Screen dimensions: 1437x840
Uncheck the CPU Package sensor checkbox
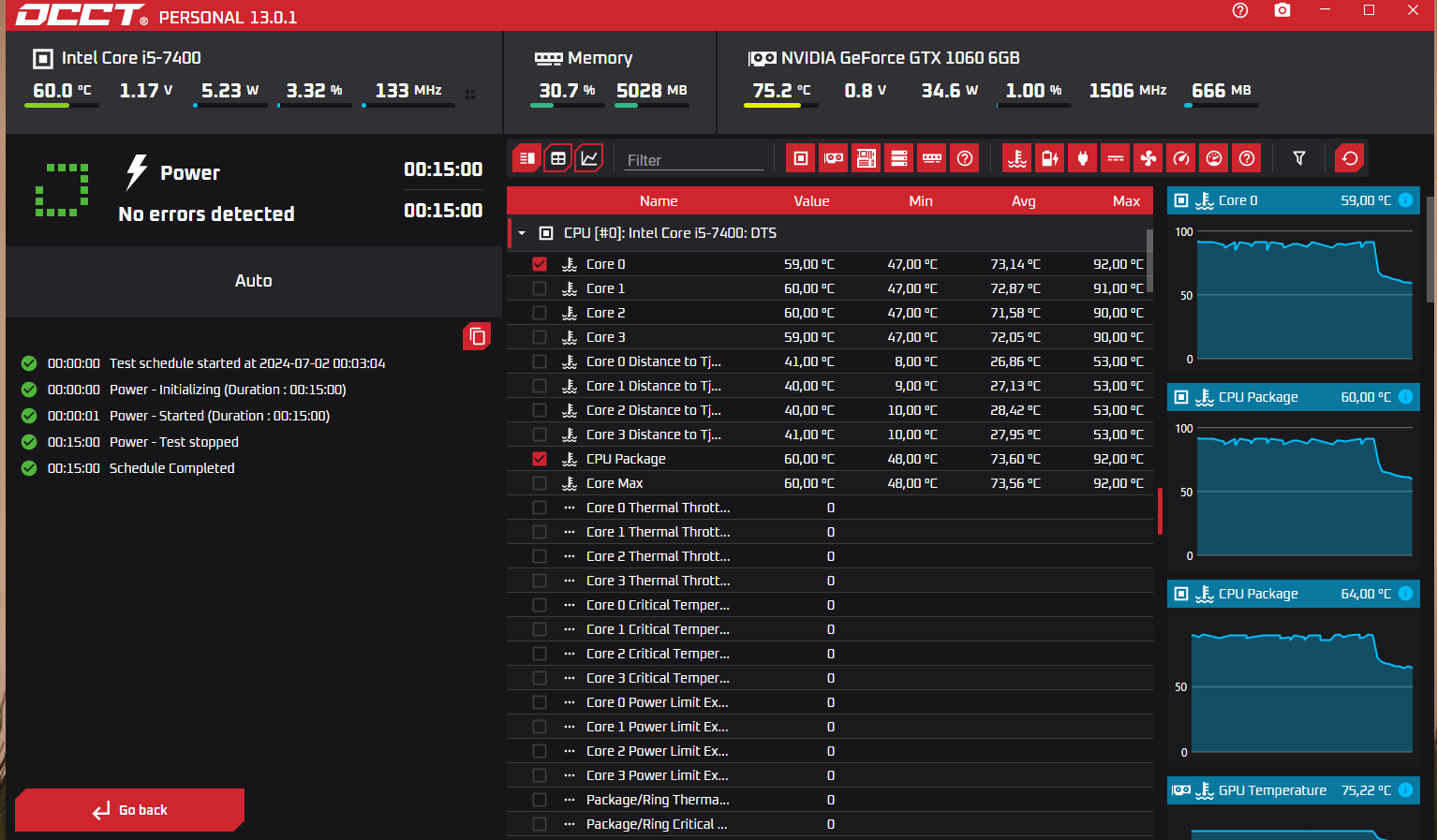(x=540, y=459)
